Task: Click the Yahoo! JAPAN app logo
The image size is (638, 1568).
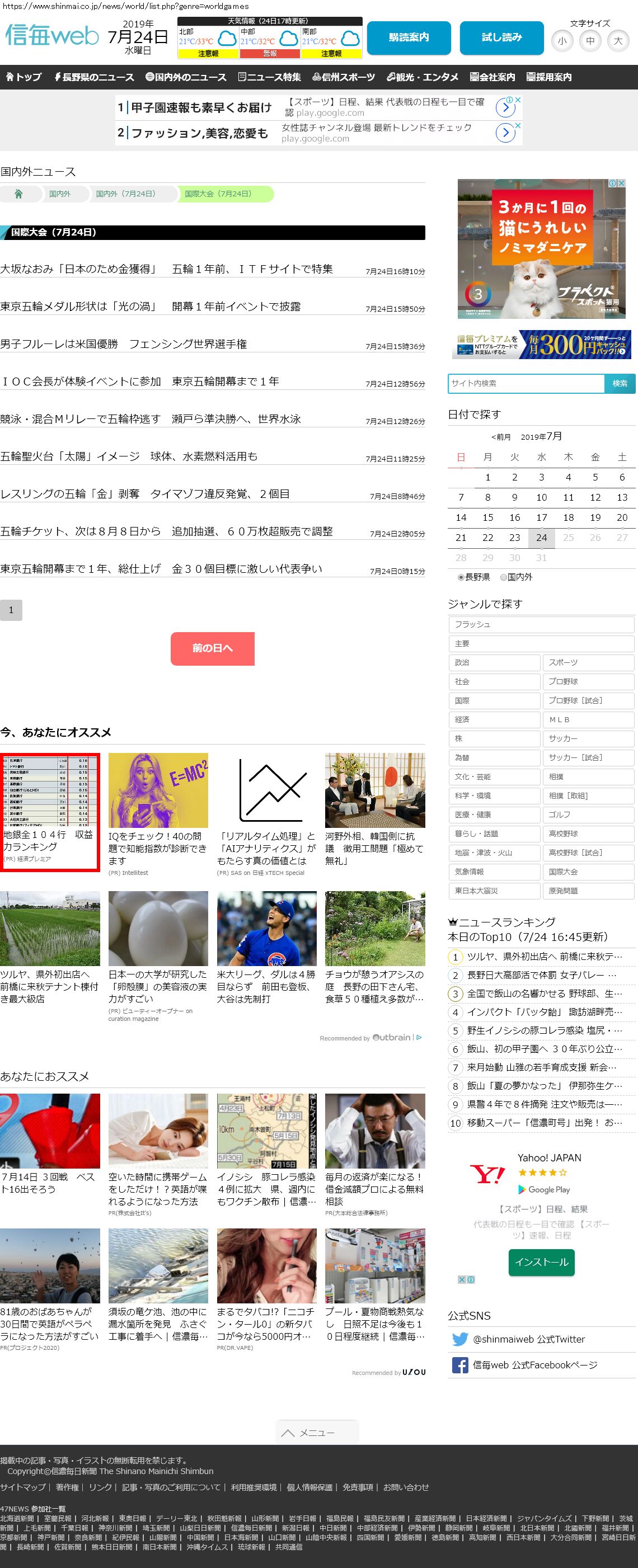Action: click(x=487, y=1174)
